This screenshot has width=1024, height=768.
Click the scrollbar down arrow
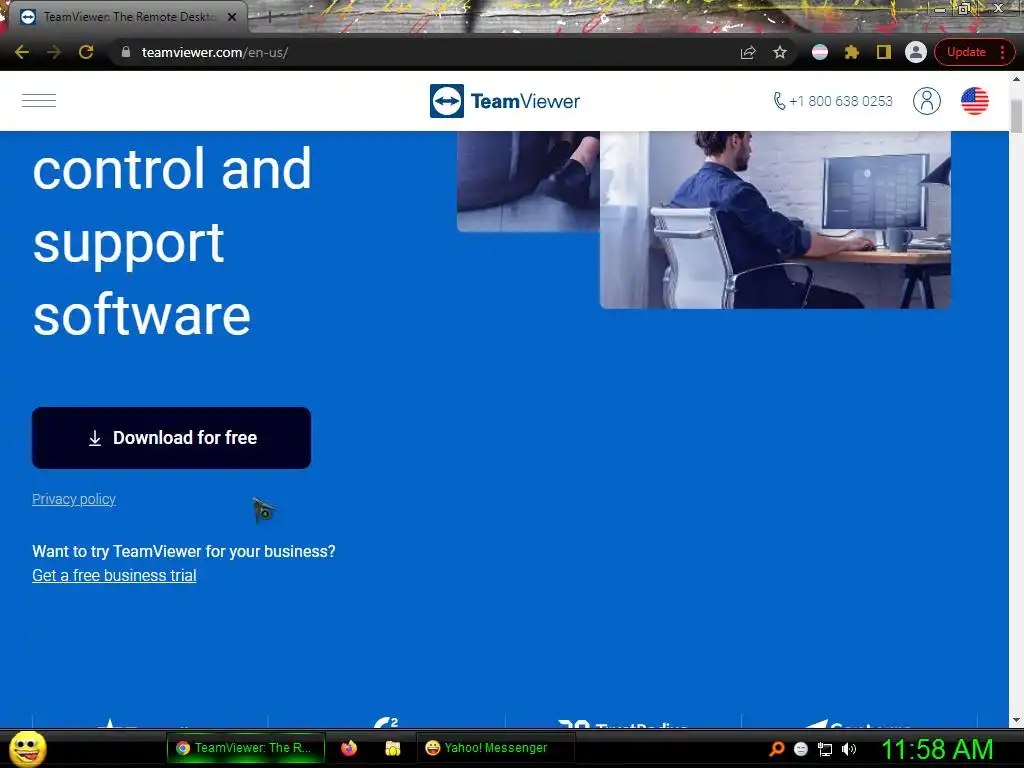click(1016, 720)
